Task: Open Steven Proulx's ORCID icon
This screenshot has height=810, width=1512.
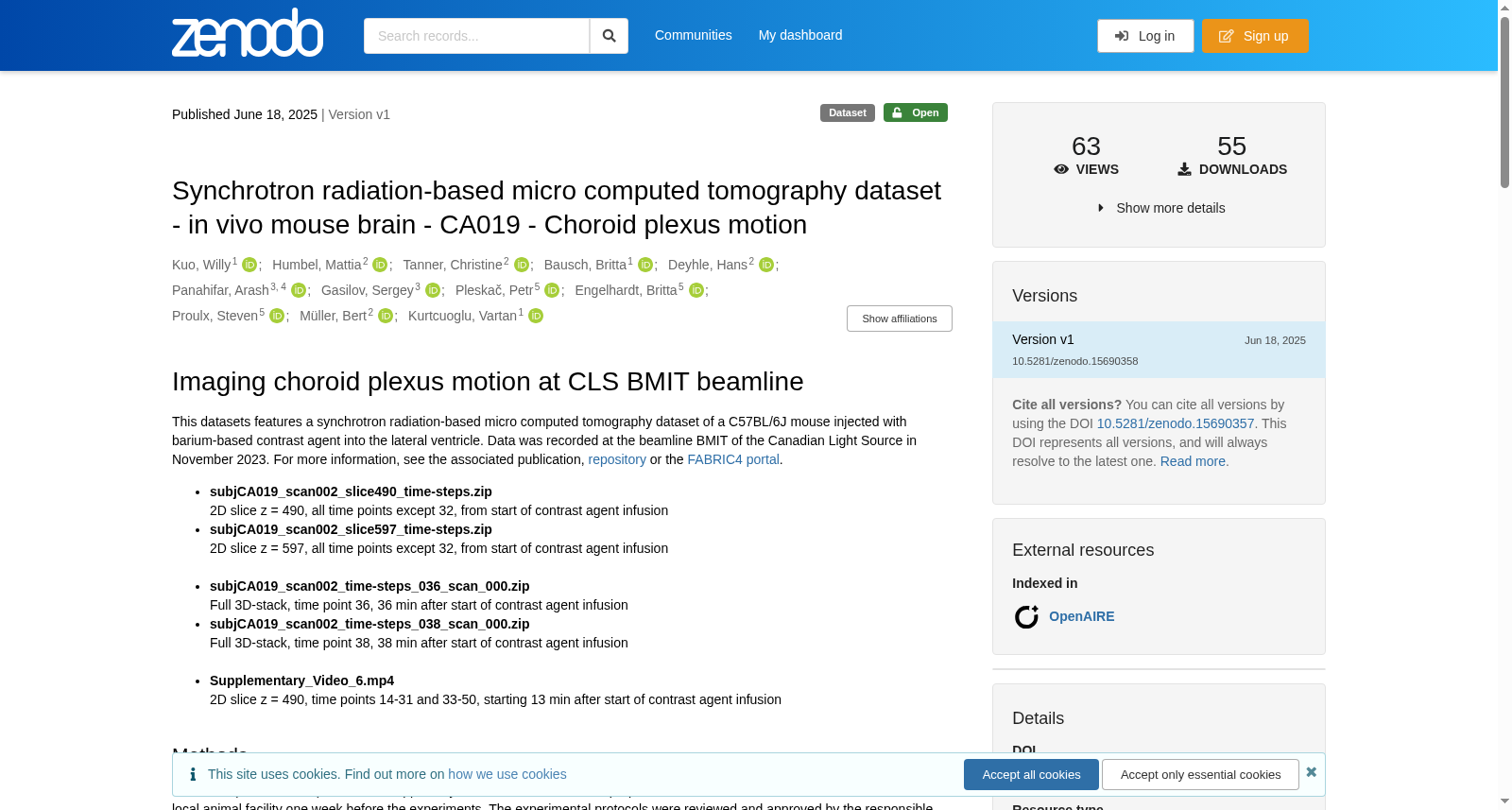Action: 277,317
